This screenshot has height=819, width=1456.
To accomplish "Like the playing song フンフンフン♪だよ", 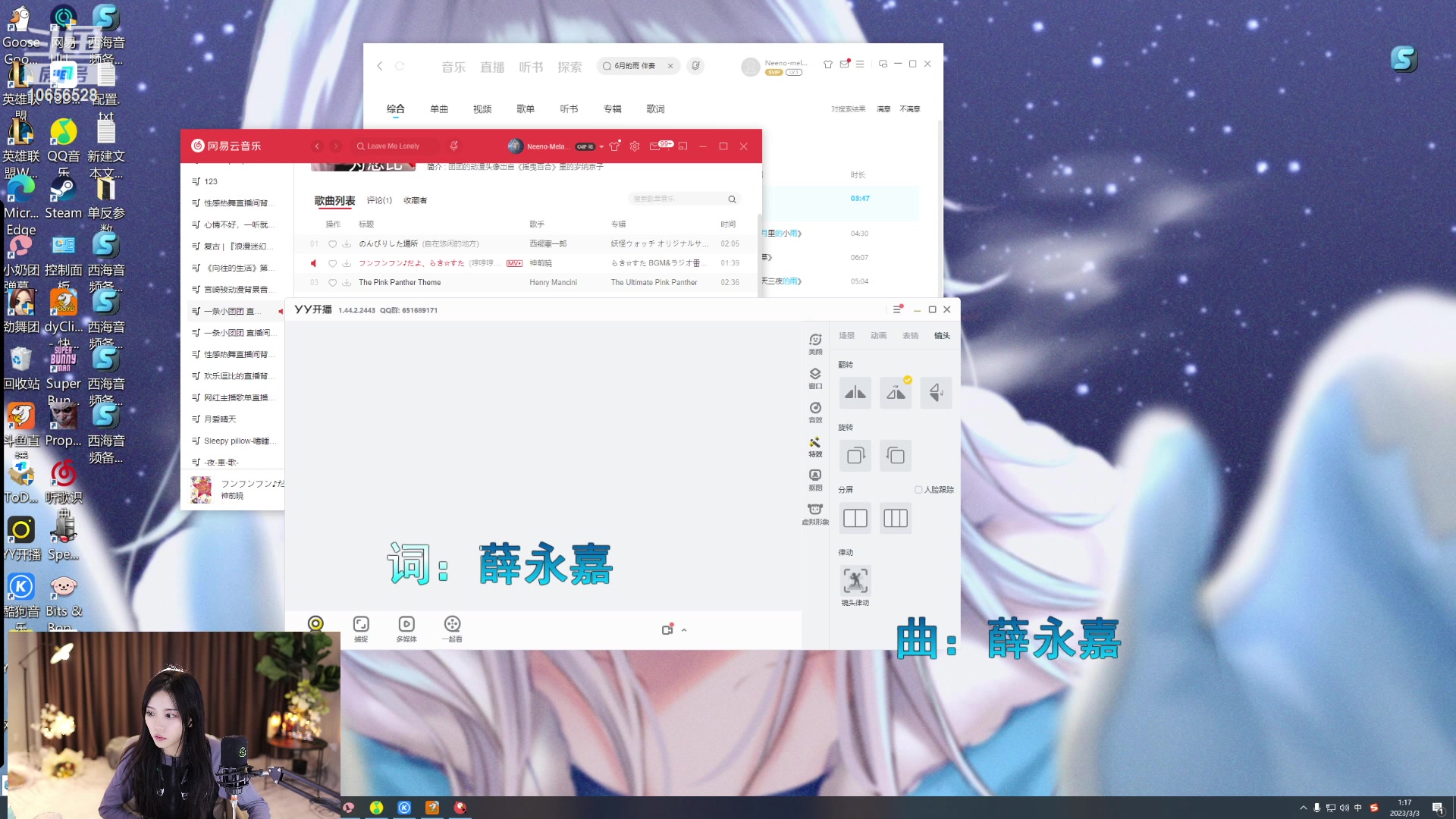I will (x=332, y=263).
